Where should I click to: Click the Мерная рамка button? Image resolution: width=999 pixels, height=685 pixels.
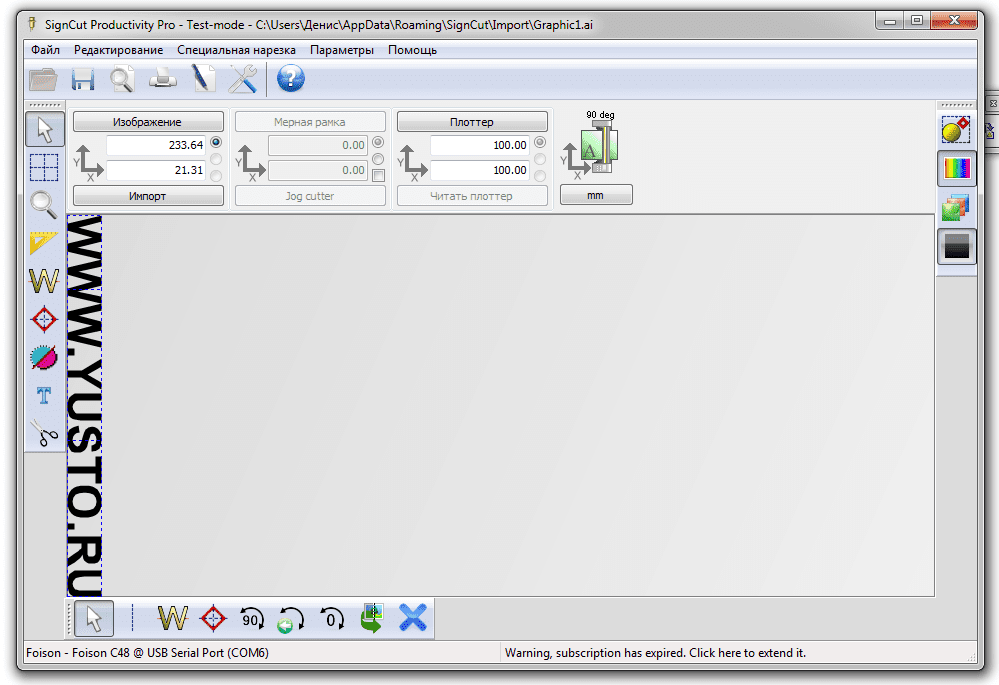pos(310,122)
